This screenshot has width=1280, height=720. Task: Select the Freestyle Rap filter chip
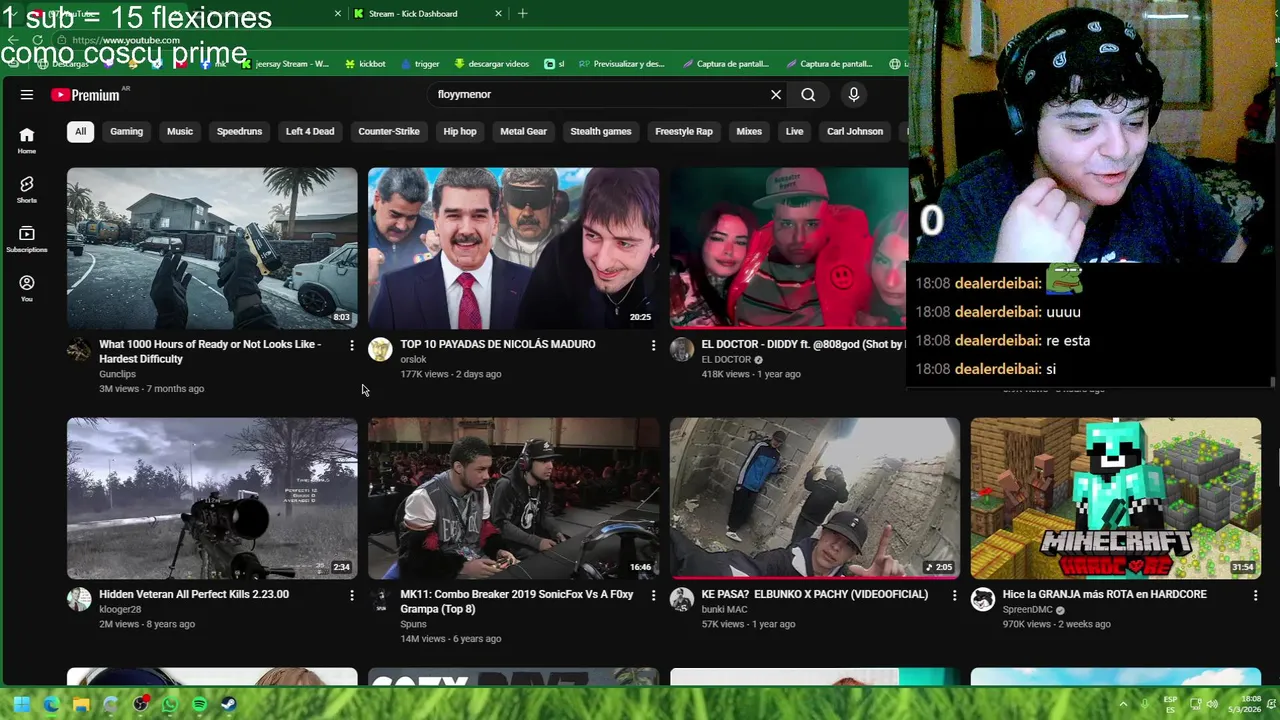click(684, 131)
